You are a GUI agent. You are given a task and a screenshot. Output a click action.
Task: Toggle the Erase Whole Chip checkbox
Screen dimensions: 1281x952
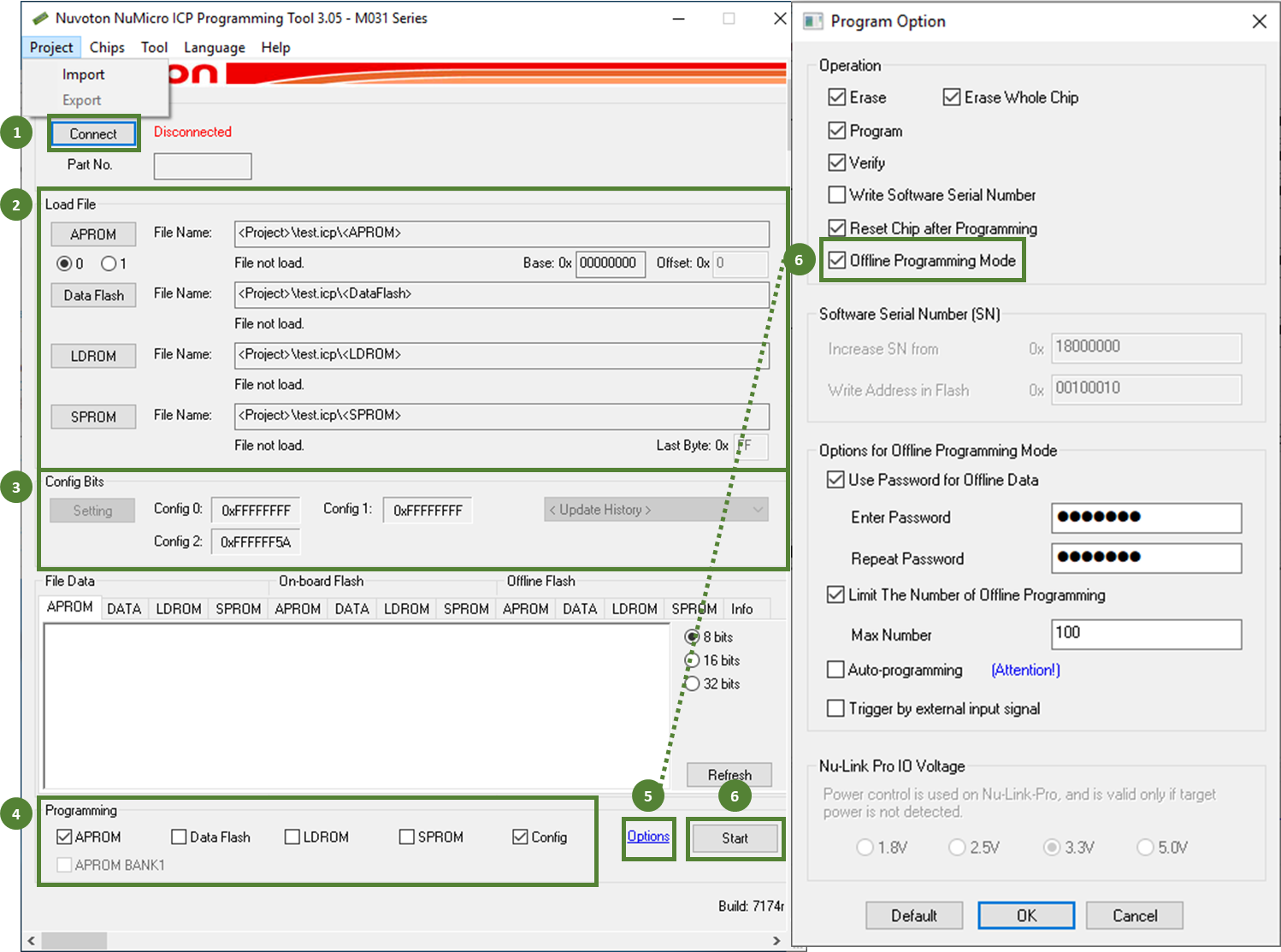click(952, 98)
